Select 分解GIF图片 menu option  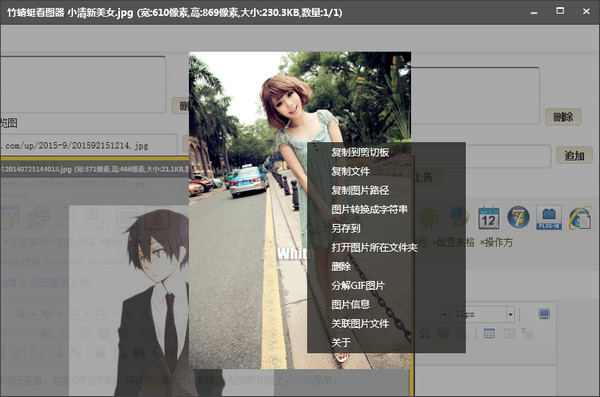(358, 286)
